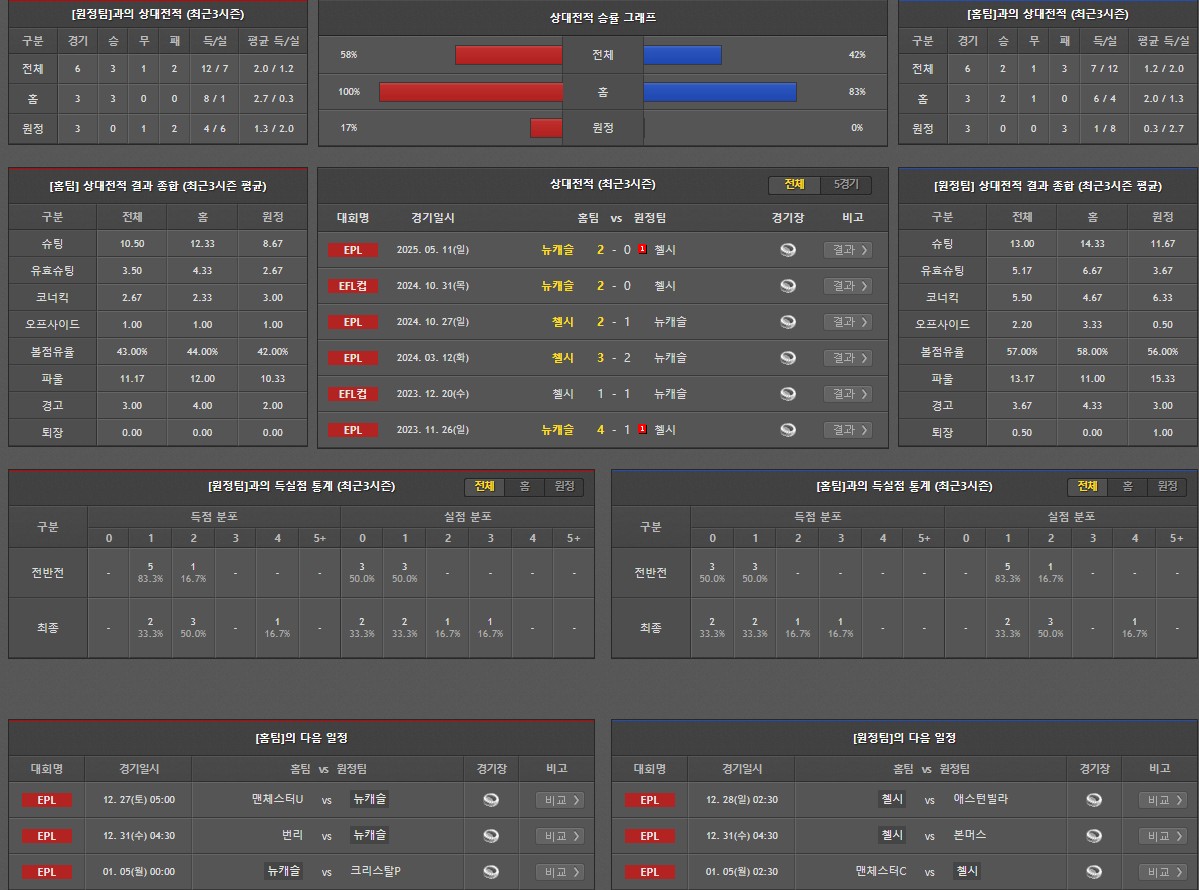Select 원정 filter in [홈팀]과의 득실점 통계

coord(1167,486)
